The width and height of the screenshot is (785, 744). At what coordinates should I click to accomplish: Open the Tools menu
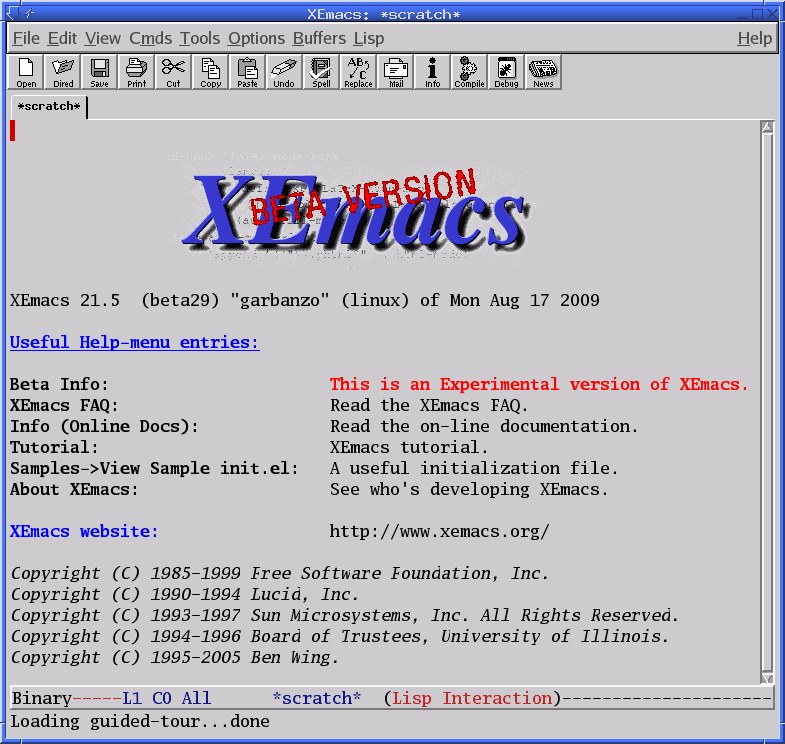200,39
